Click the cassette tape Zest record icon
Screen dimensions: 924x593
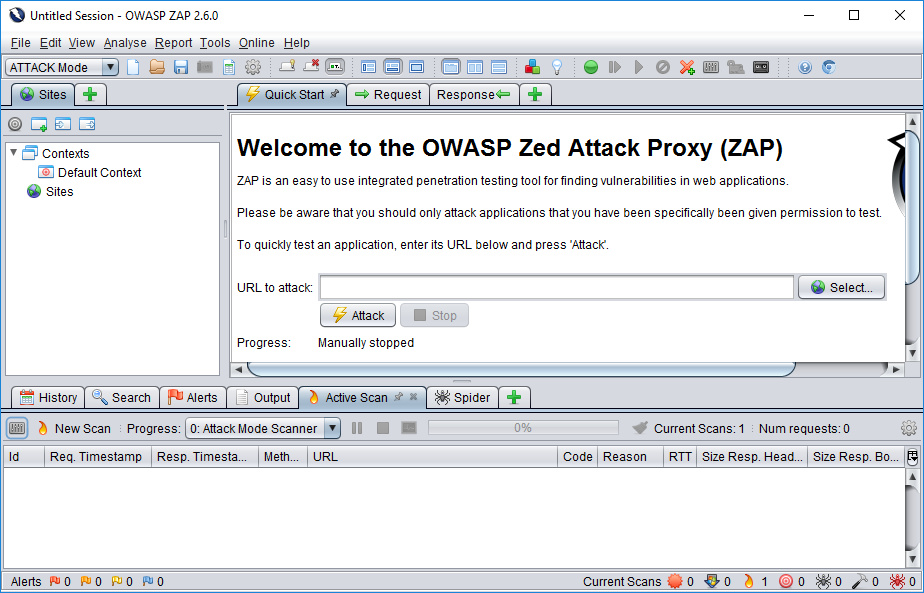pyautogui.click(x=761, y=67)
